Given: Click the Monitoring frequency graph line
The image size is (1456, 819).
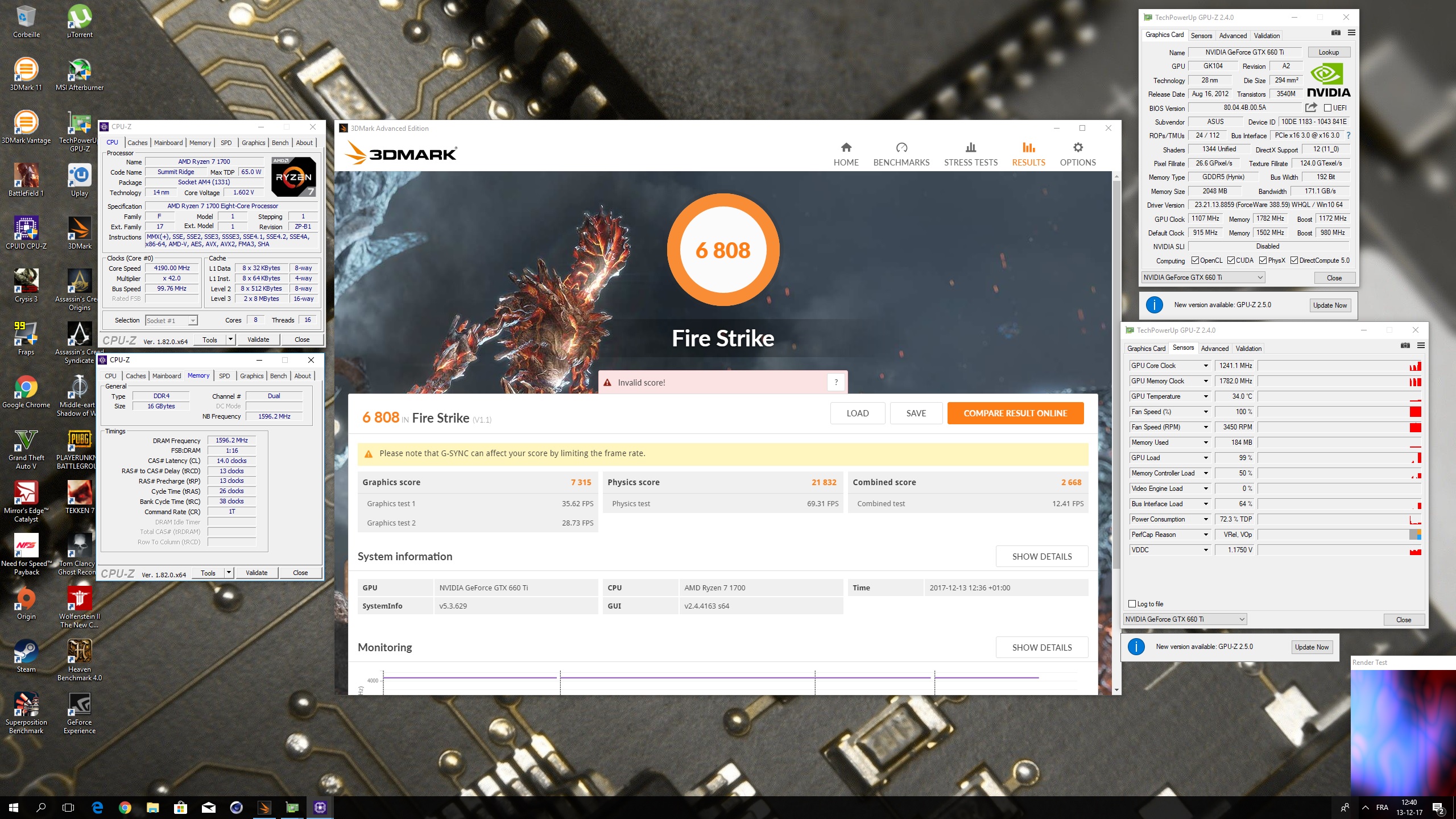Looking at the screenshot, I should click(x=711, y=678).
